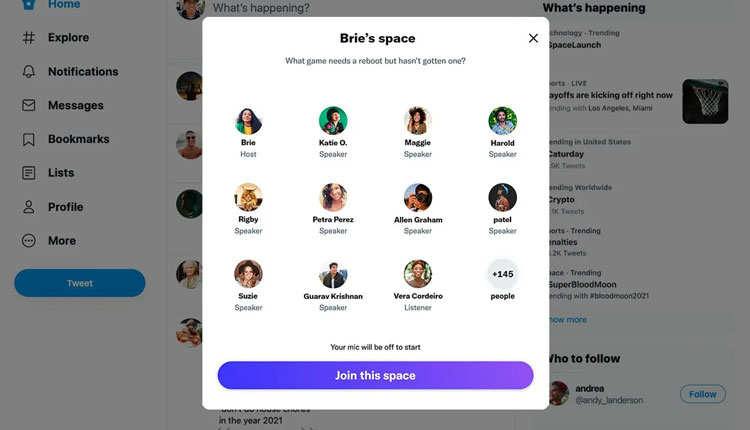Viewport: 750px width, 430px height.
Task: Close the Brie's space dialog
Action: 533,38
